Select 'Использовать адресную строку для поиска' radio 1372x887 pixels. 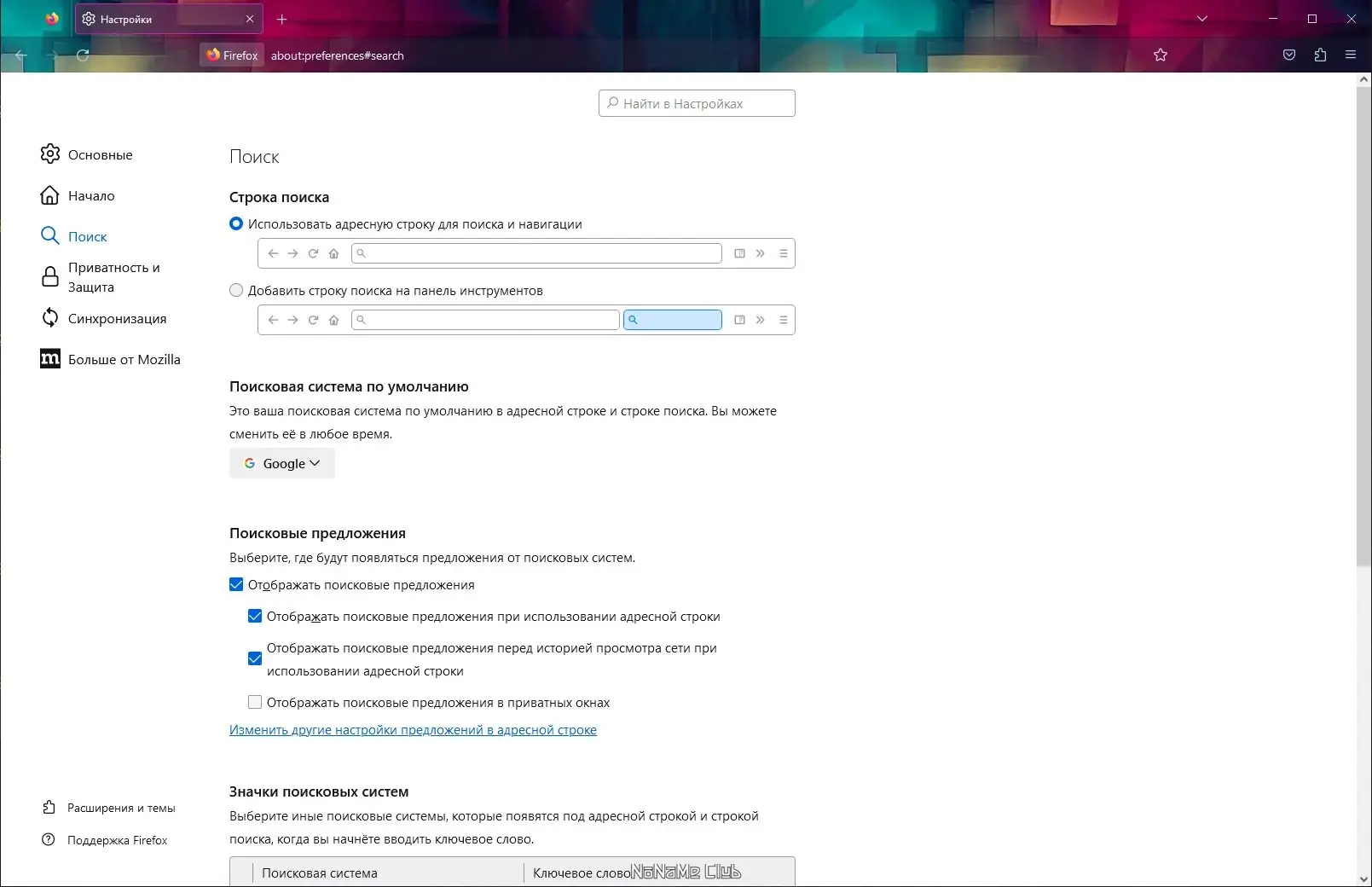236,223
